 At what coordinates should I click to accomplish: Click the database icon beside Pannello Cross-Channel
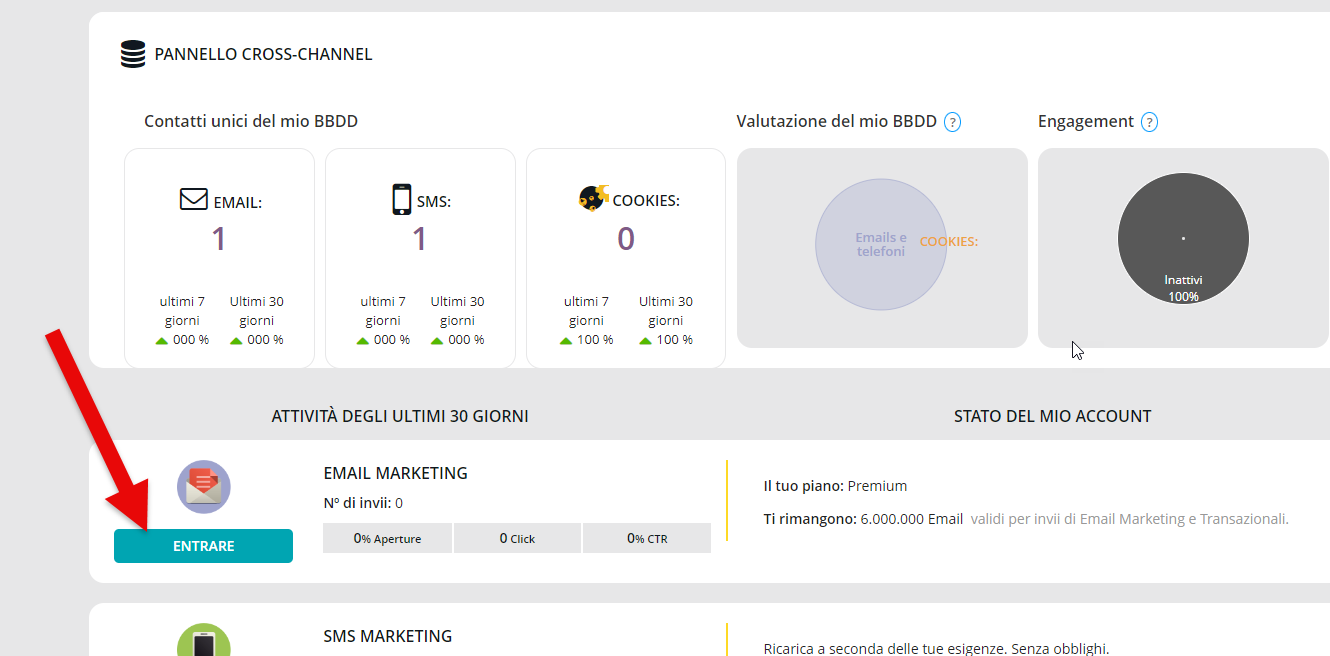coord(132,54)
